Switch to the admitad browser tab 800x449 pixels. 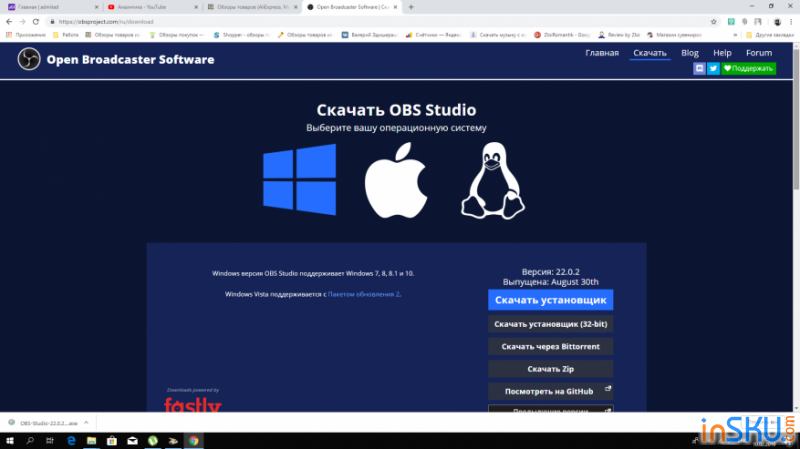point(51,7)
